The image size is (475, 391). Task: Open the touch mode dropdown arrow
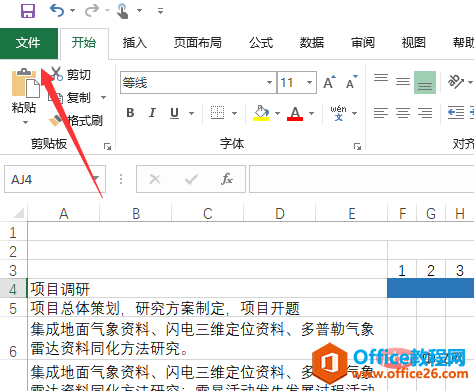pyautogui.click(x=140, y=11)
